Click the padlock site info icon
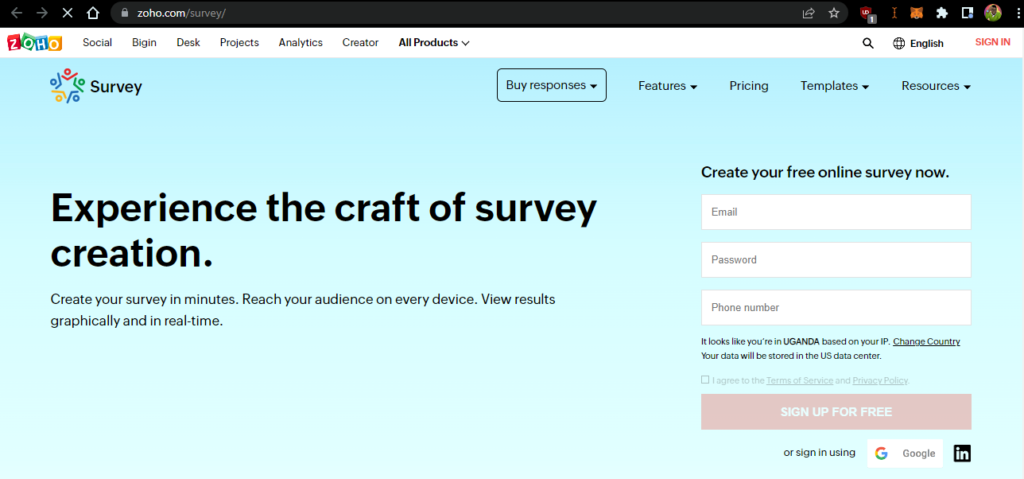Image resolution: width=1024 pixels, height=479 pixels. click(126, 12)
